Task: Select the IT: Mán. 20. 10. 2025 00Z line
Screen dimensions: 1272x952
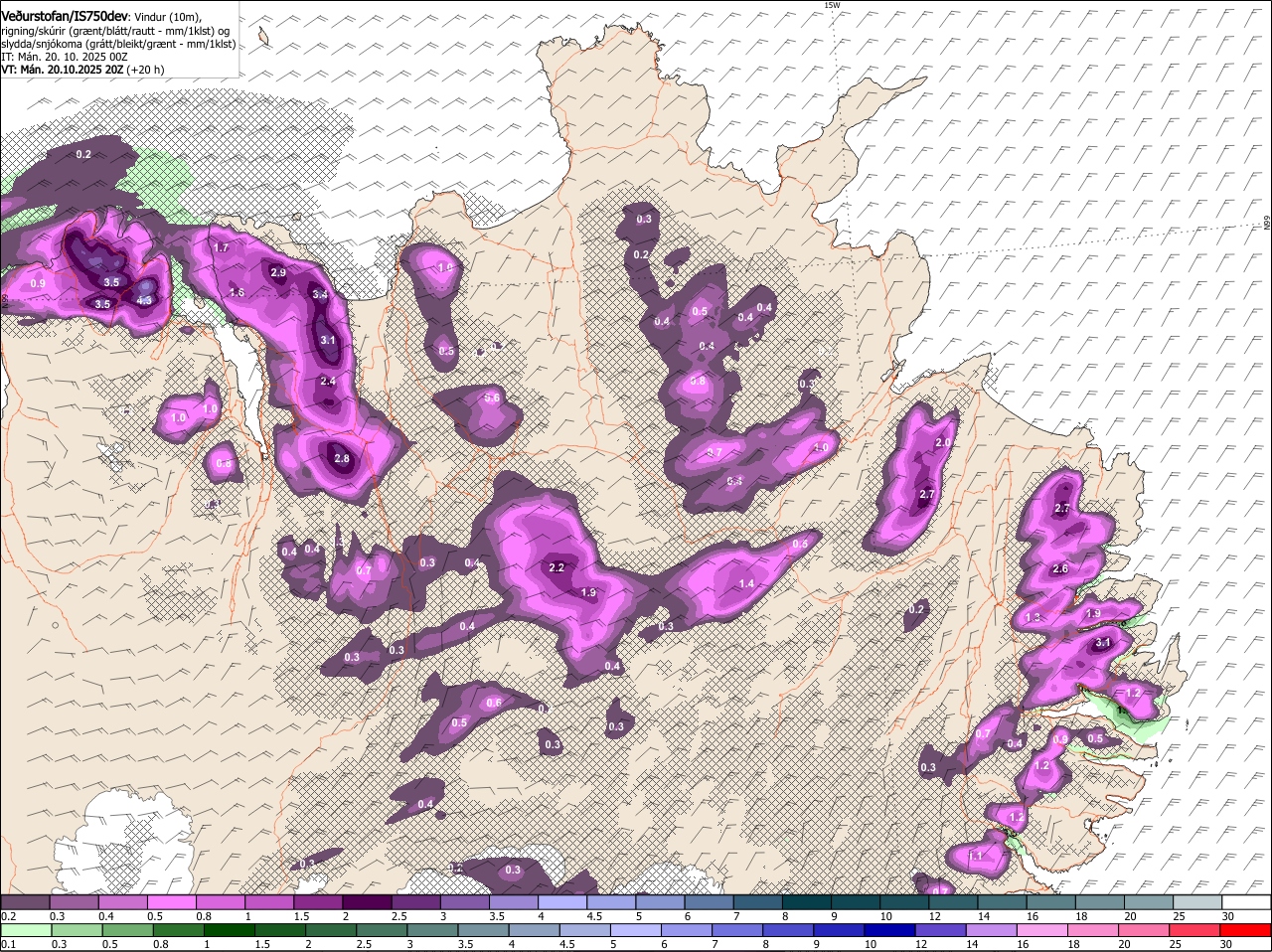Action: point(64,57)
